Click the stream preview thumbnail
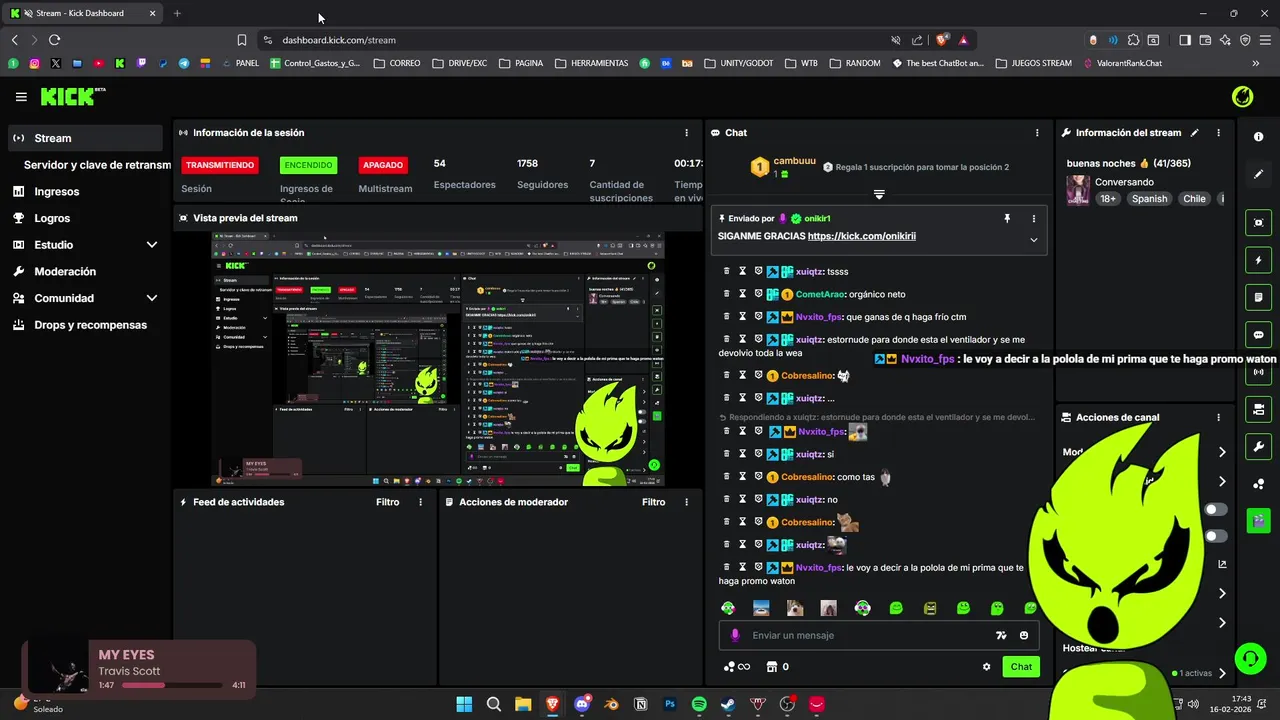The image size is (1280, 720). (437, 359)
